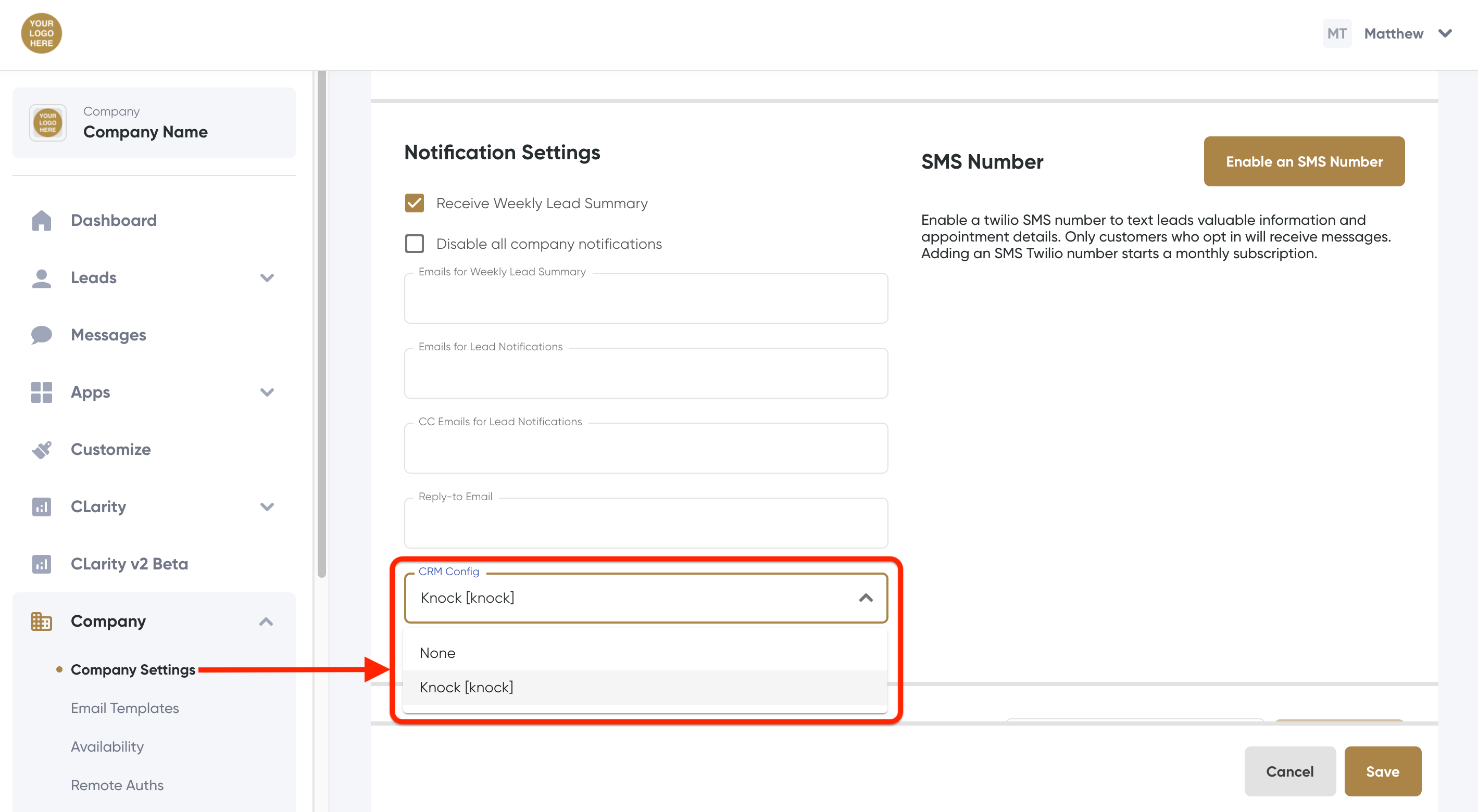
Task: Enable Disable all company notifications checkbox
Action: tap(414, 244)
